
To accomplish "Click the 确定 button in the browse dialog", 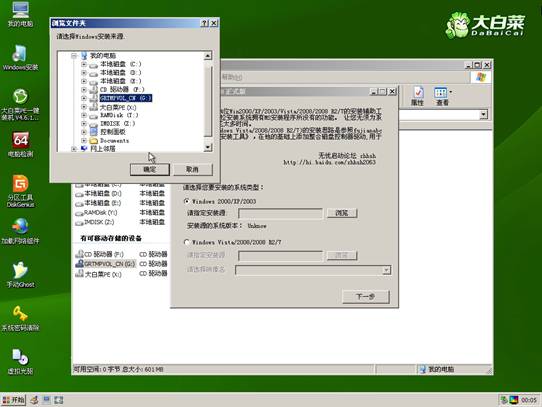I will (150, 169).
